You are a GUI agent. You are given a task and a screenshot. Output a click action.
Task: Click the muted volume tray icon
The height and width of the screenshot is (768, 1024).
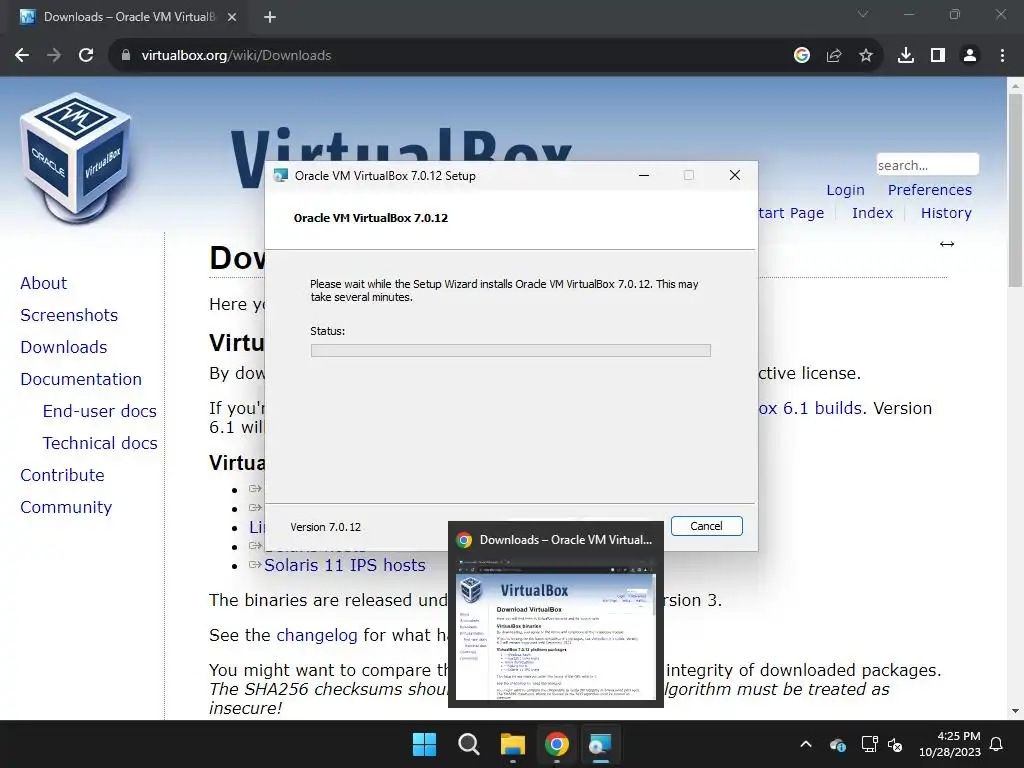coord(895,744)
